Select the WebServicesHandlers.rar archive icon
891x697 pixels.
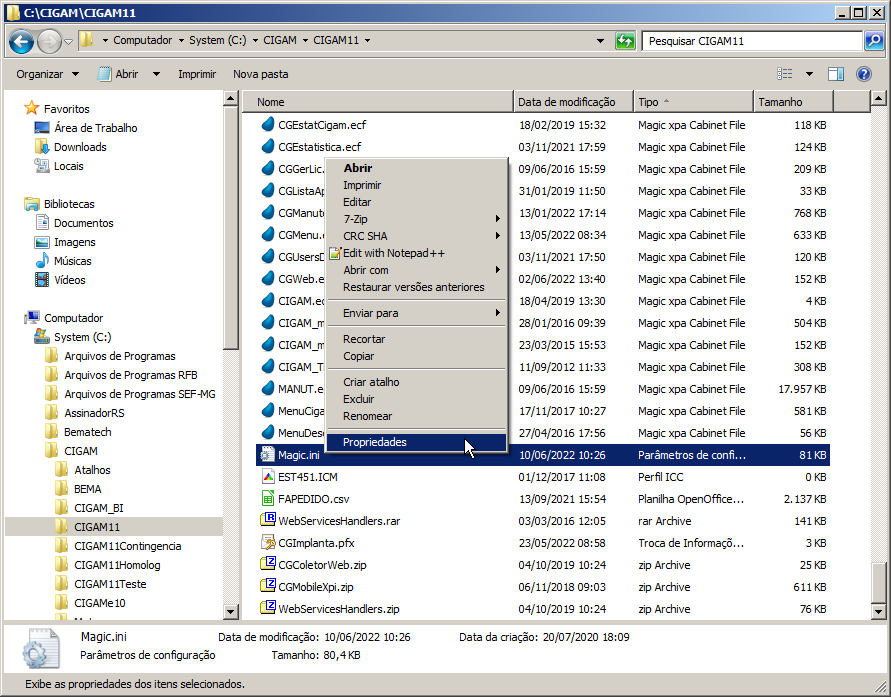tap(268, 520)
